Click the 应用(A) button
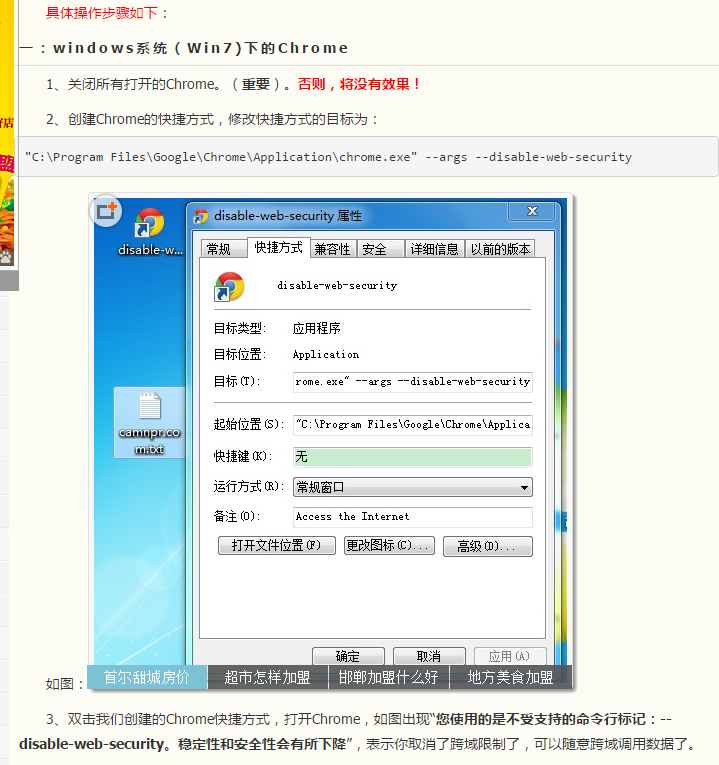The image size is (719, 765). point(510,656)
